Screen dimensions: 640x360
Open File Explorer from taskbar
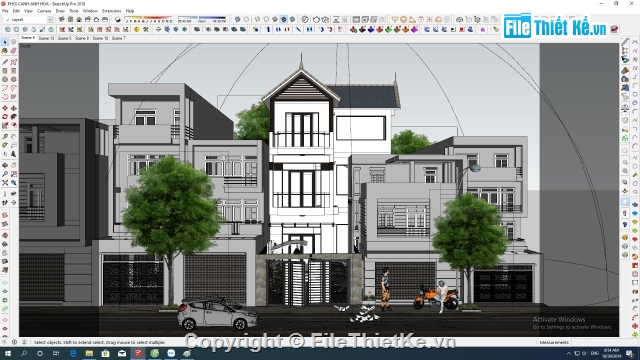(89, 353)
